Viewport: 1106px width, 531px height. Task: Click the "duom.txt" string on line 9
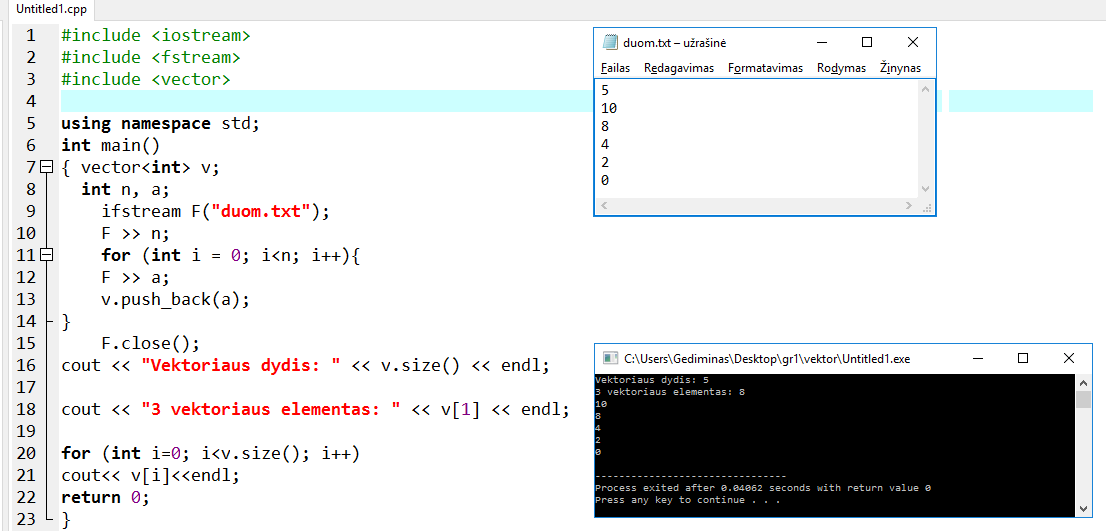[262, 211]
